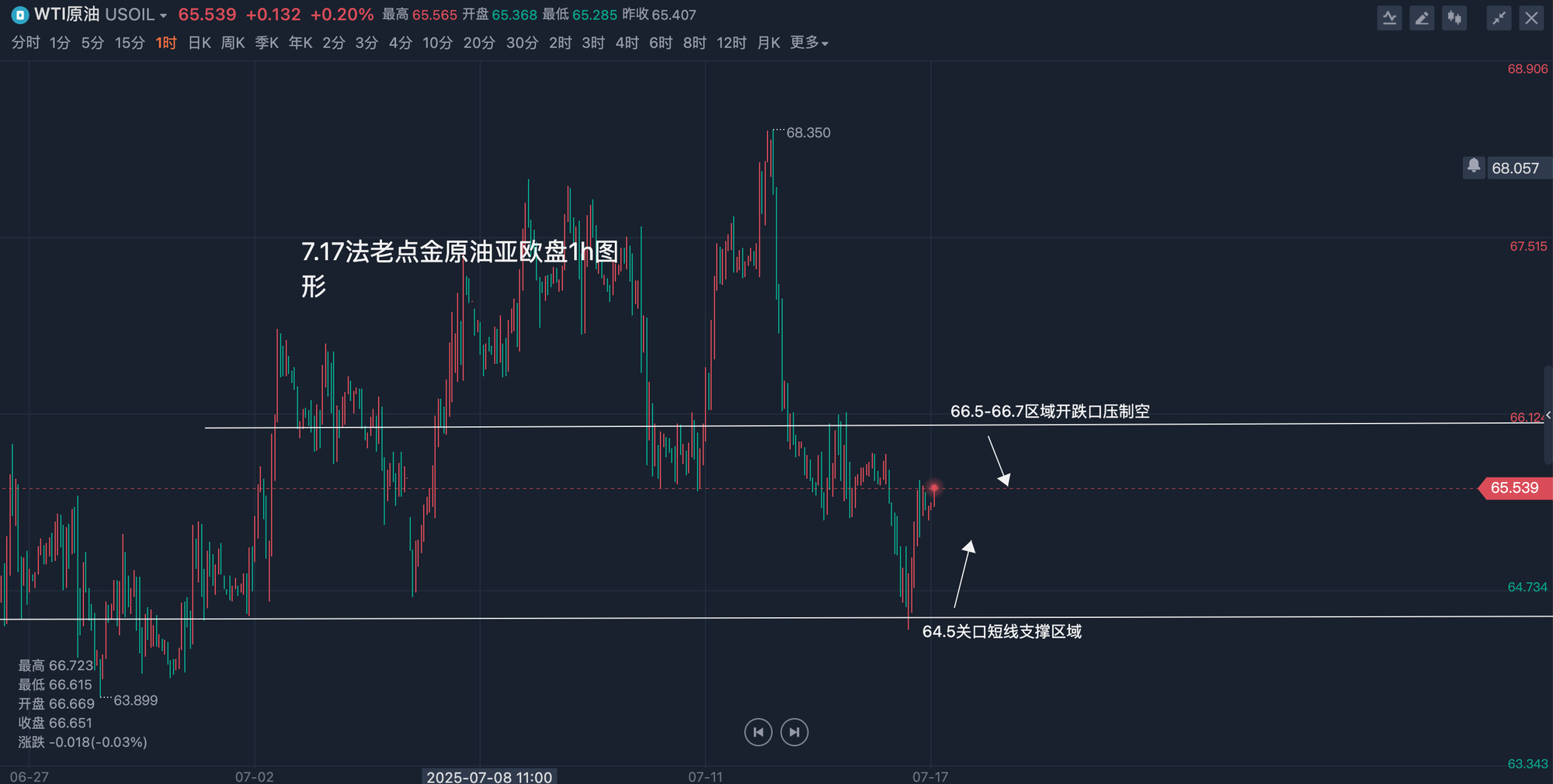The image size is (1553, 784).
Task: Select the chart title text 7.17法老点金原油亚欧盘1h图形
Action: pos(460,269)
